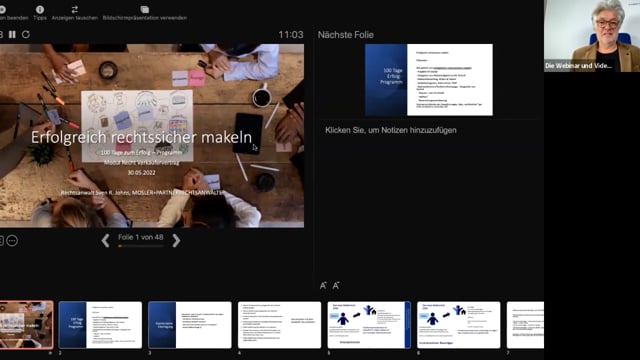Restart the presentation timer
The height and width of the screenshot is (360, 640).
(26, 35)
